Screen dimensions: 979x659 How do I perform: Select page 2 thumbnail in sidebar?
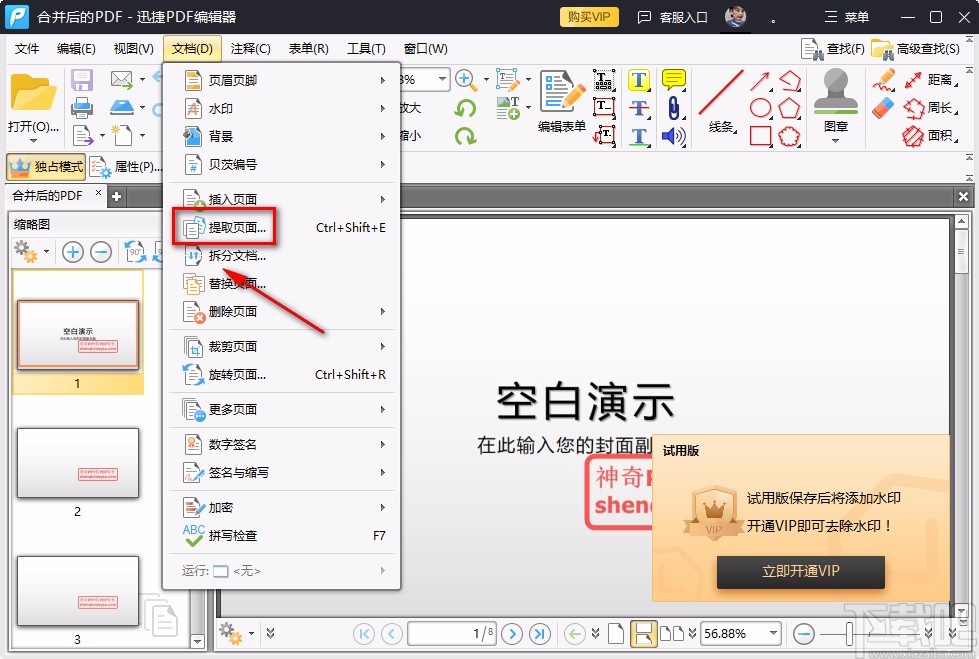78,463
